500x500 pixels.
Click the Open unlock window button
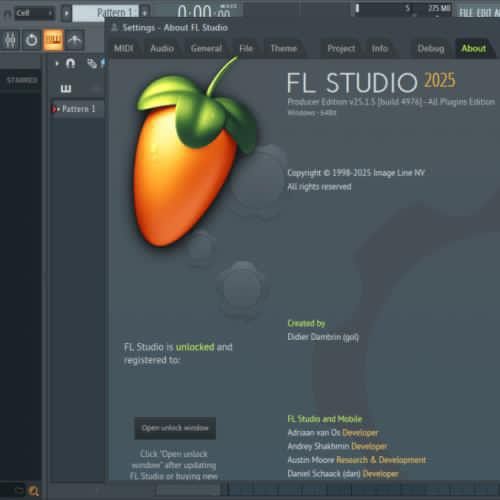175,428
